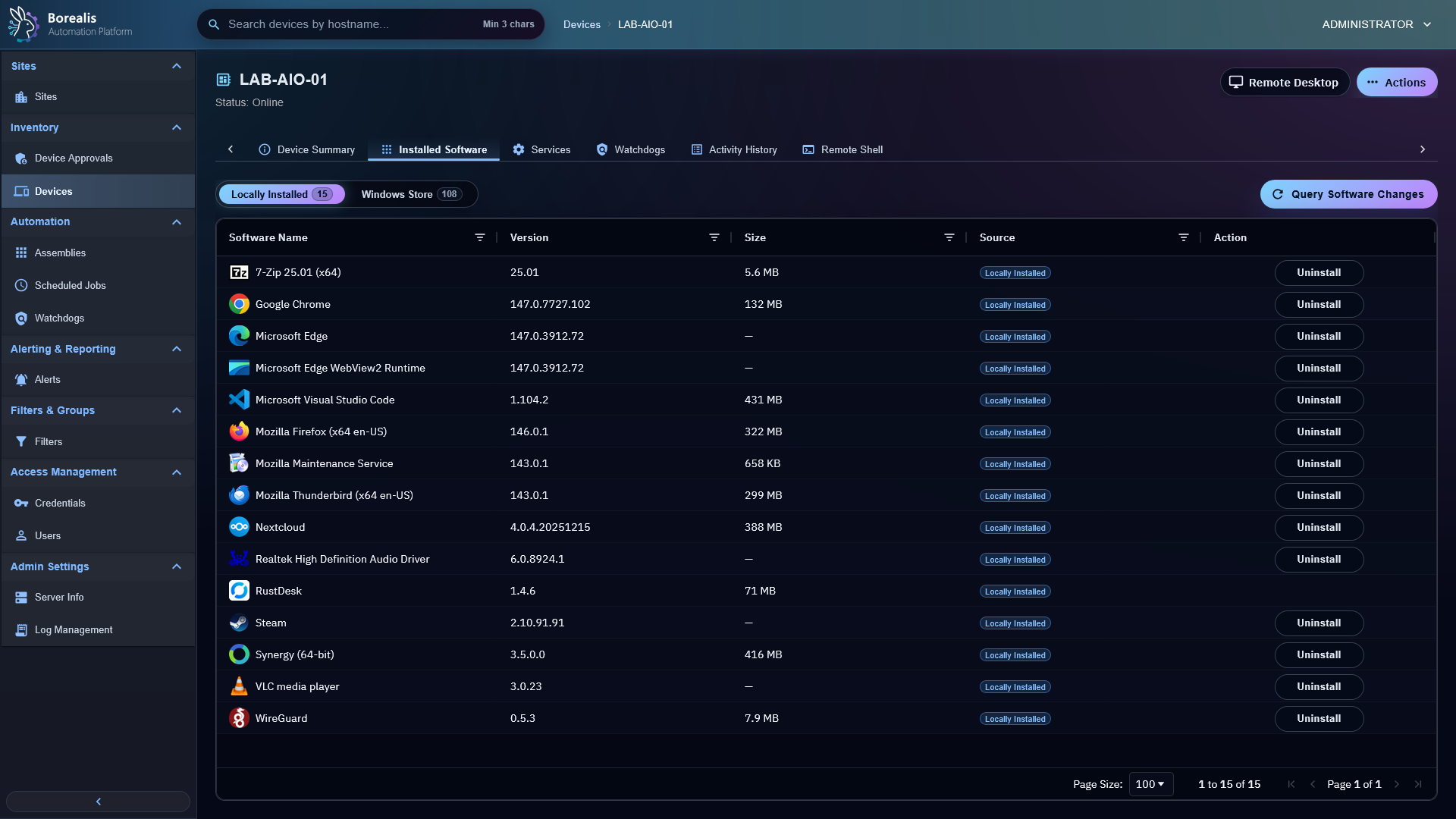Click the sidebar Watchdogs shield icon
The height and width of the screenshot is (819, 1456).
pyautogui.click(x=21, y=318)
